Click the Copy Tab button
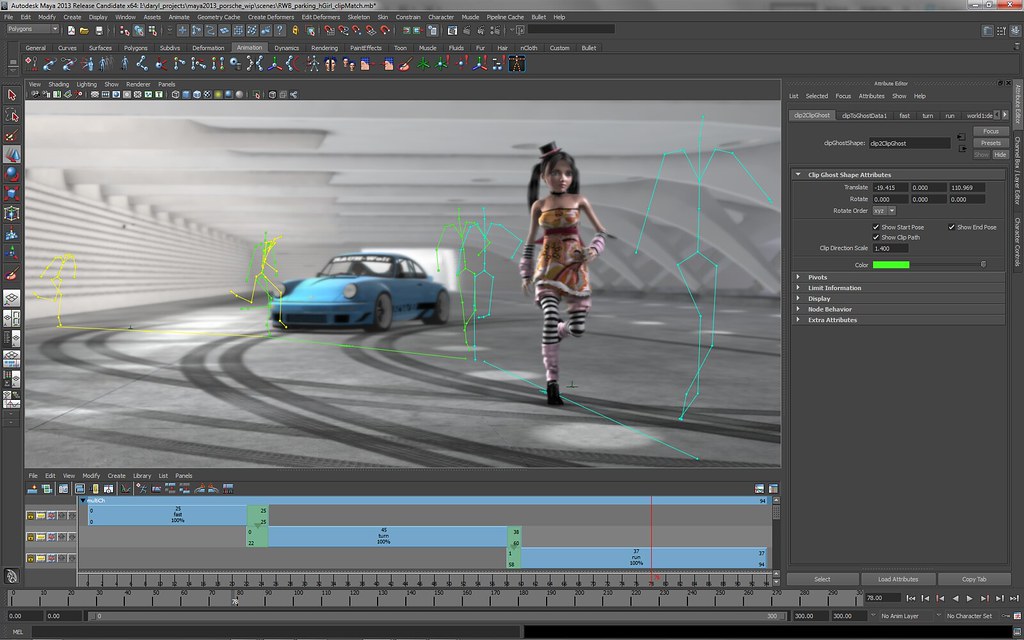This screenshot has width=1024, height=640. pos(974,578)
